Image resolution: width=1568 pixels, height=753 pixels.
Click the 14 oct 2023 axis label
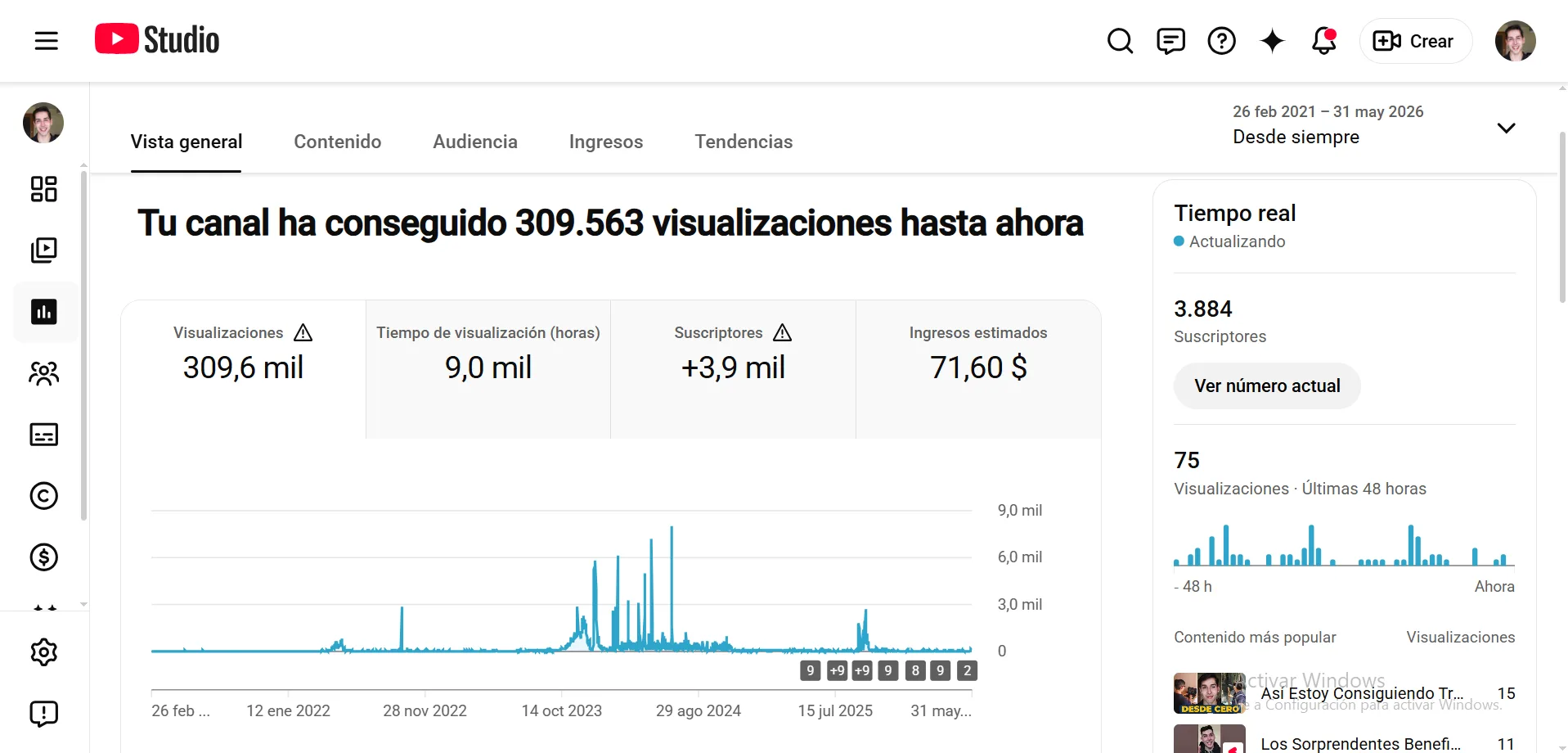[x=562, y=710]
